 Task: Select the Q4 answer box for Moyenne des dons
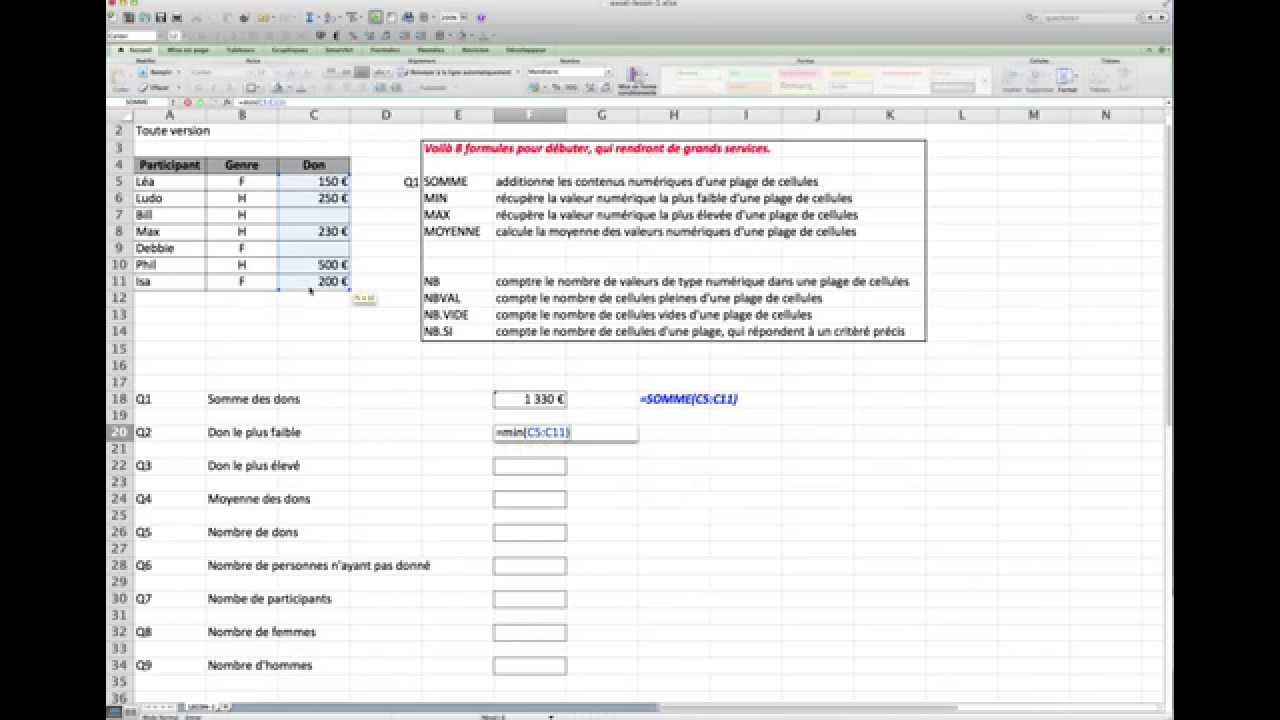point(530,499)
